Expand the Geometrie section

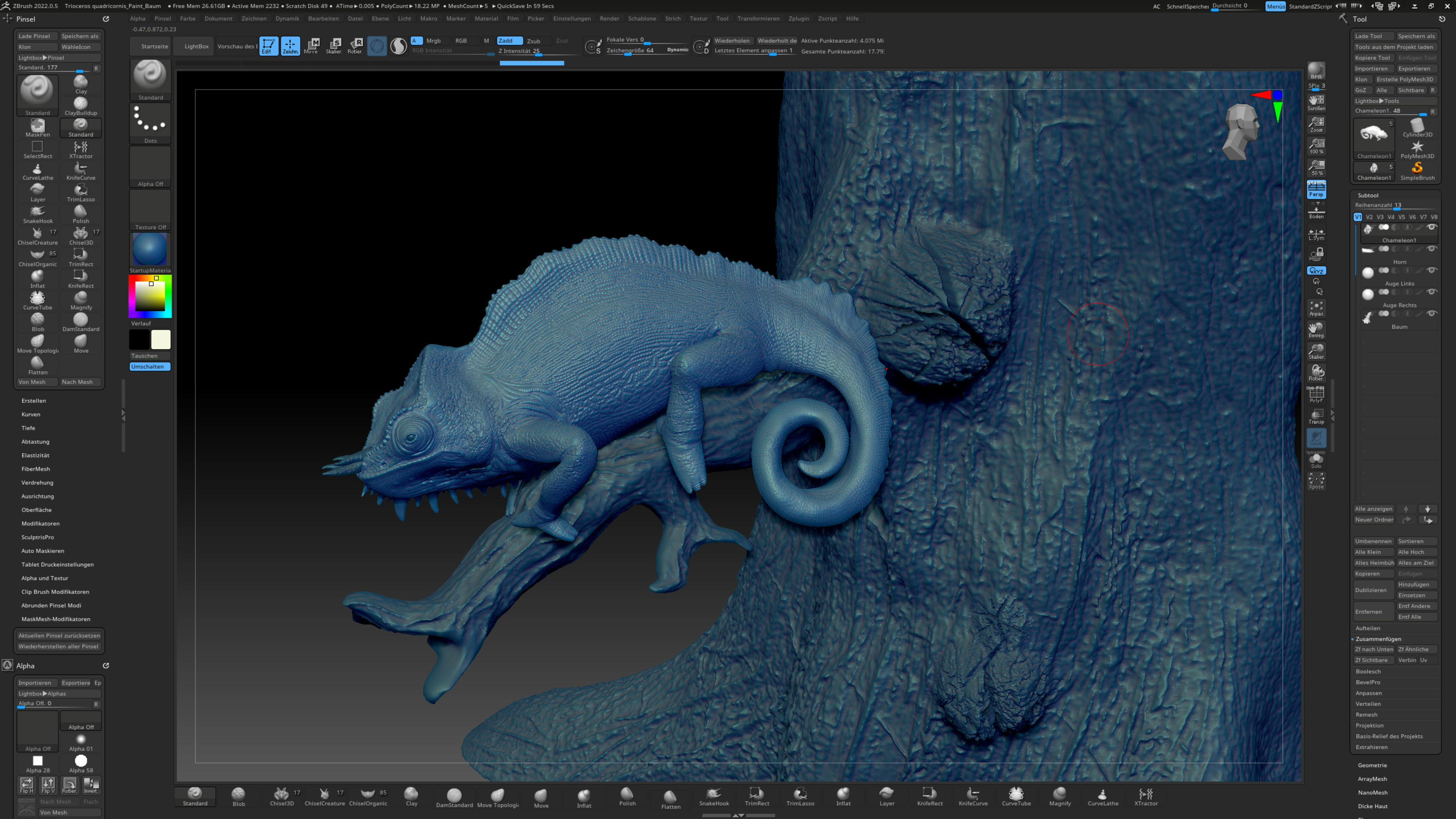pos(1372,765)
